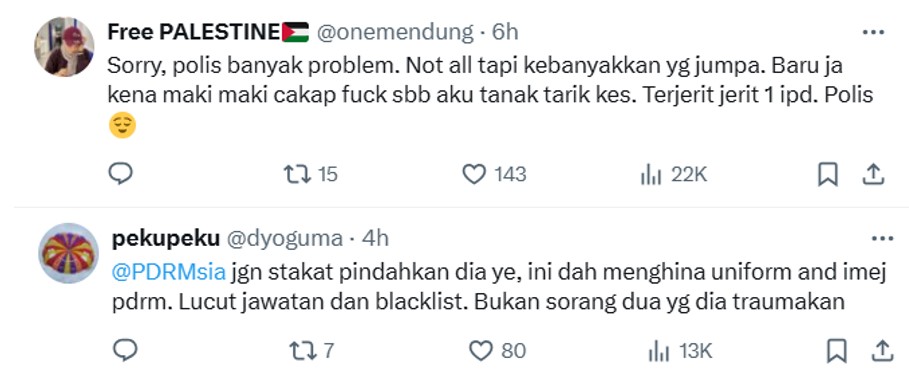
Task: Like the tweet with 80 likes
Action: click(497, 350)
